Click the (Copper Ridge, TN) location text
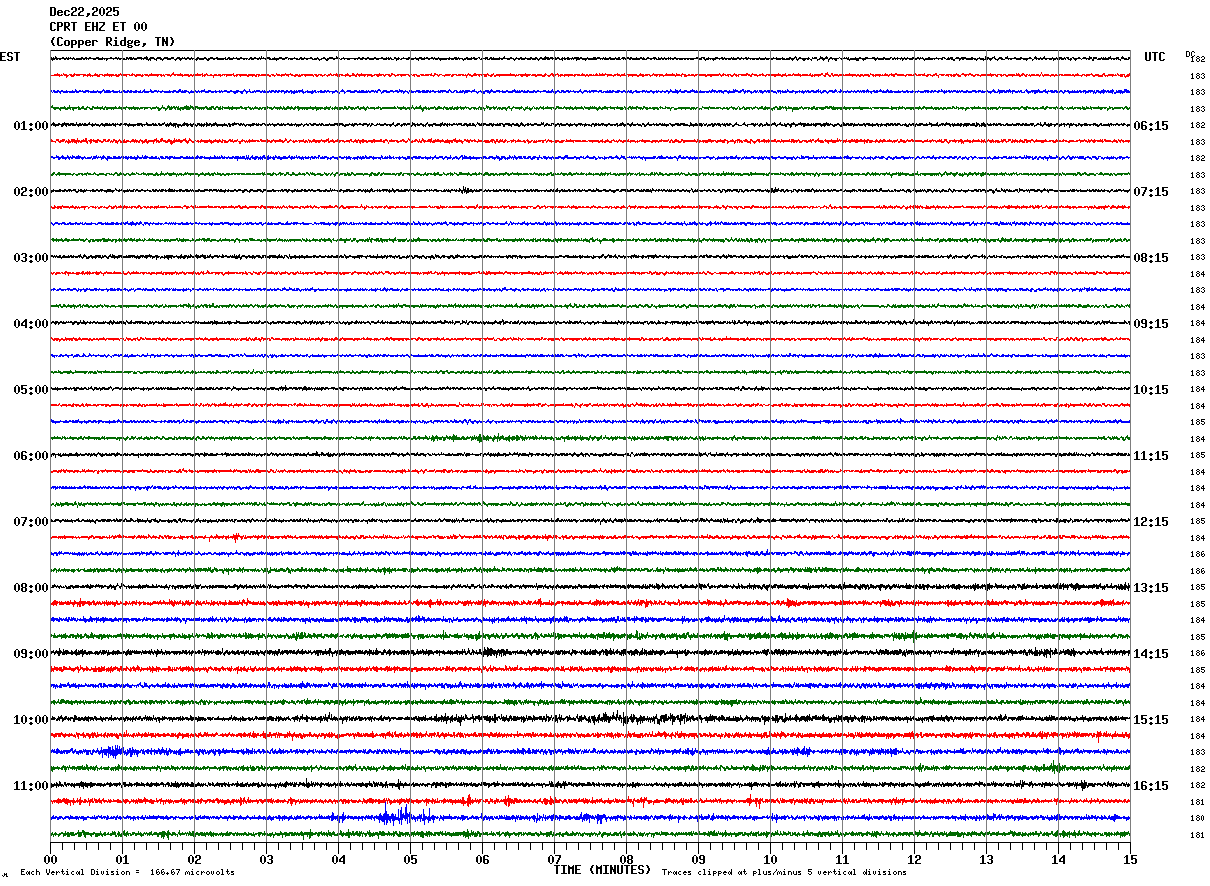The height and width of the screenshot is (886, 1210). 112,42
